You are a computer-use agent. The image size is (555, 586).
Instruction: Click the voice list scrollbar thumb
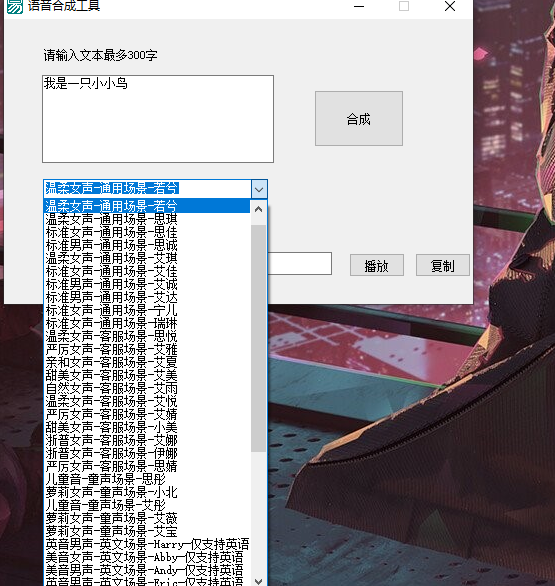coord(258,338)
